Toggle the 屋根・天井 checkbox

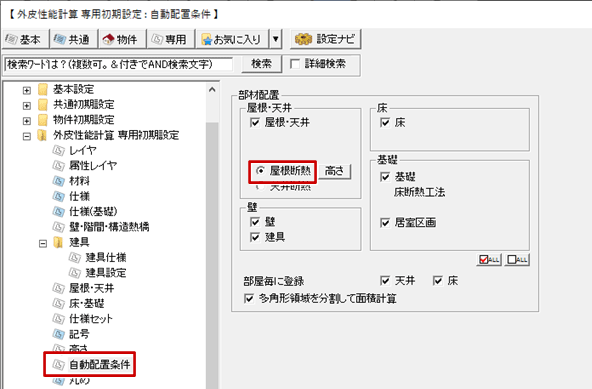click(255, 122)
